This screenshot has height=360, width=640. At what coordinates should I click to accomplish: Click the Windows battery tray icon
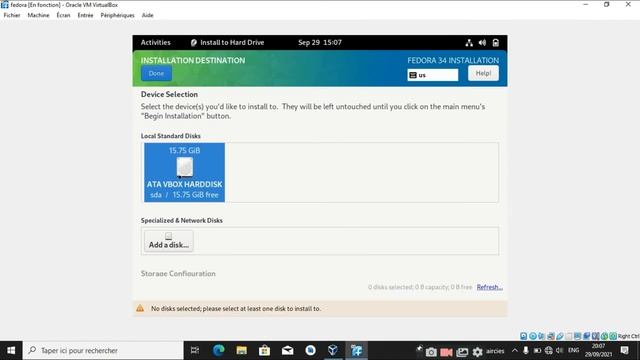[x=537, y=351]
